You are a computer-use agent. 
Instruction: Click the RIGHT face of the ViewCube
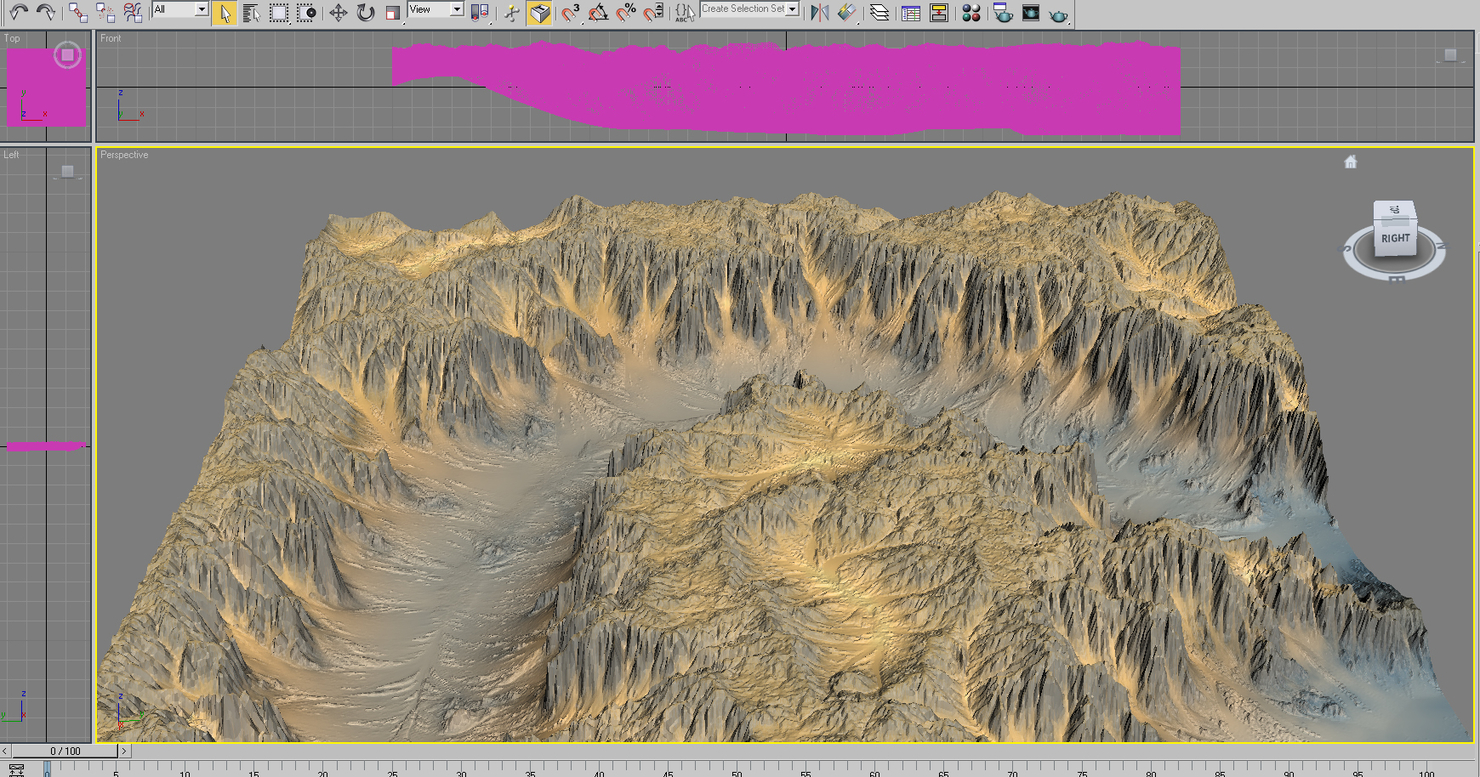click(1394, 237)
